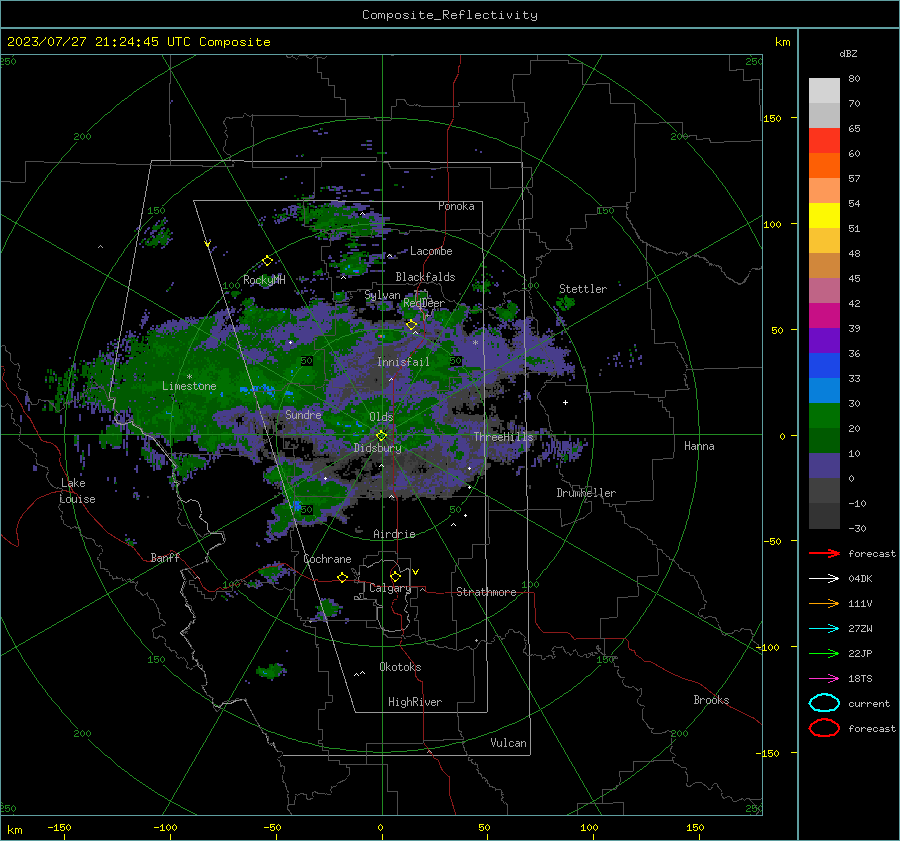This screenshot has width=900, height=841.
Task: Click the Calgary city label
Action: tap(390, 588)
